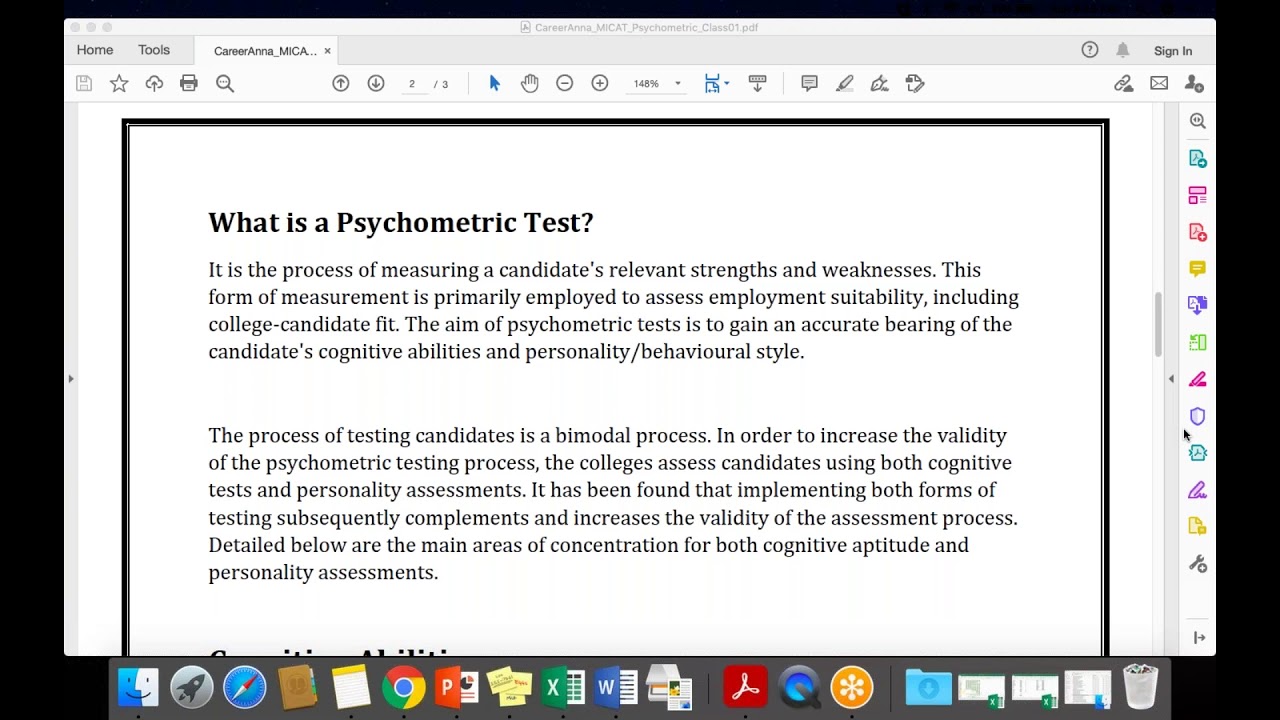1280x720 pixels.
Task: Open the notifications bell
Action: pos(1123,50)
